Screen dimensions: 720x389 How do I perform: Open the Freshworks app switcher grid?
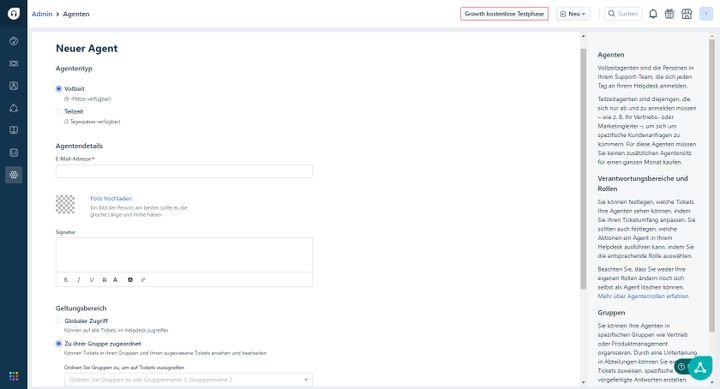pos(14,376)
